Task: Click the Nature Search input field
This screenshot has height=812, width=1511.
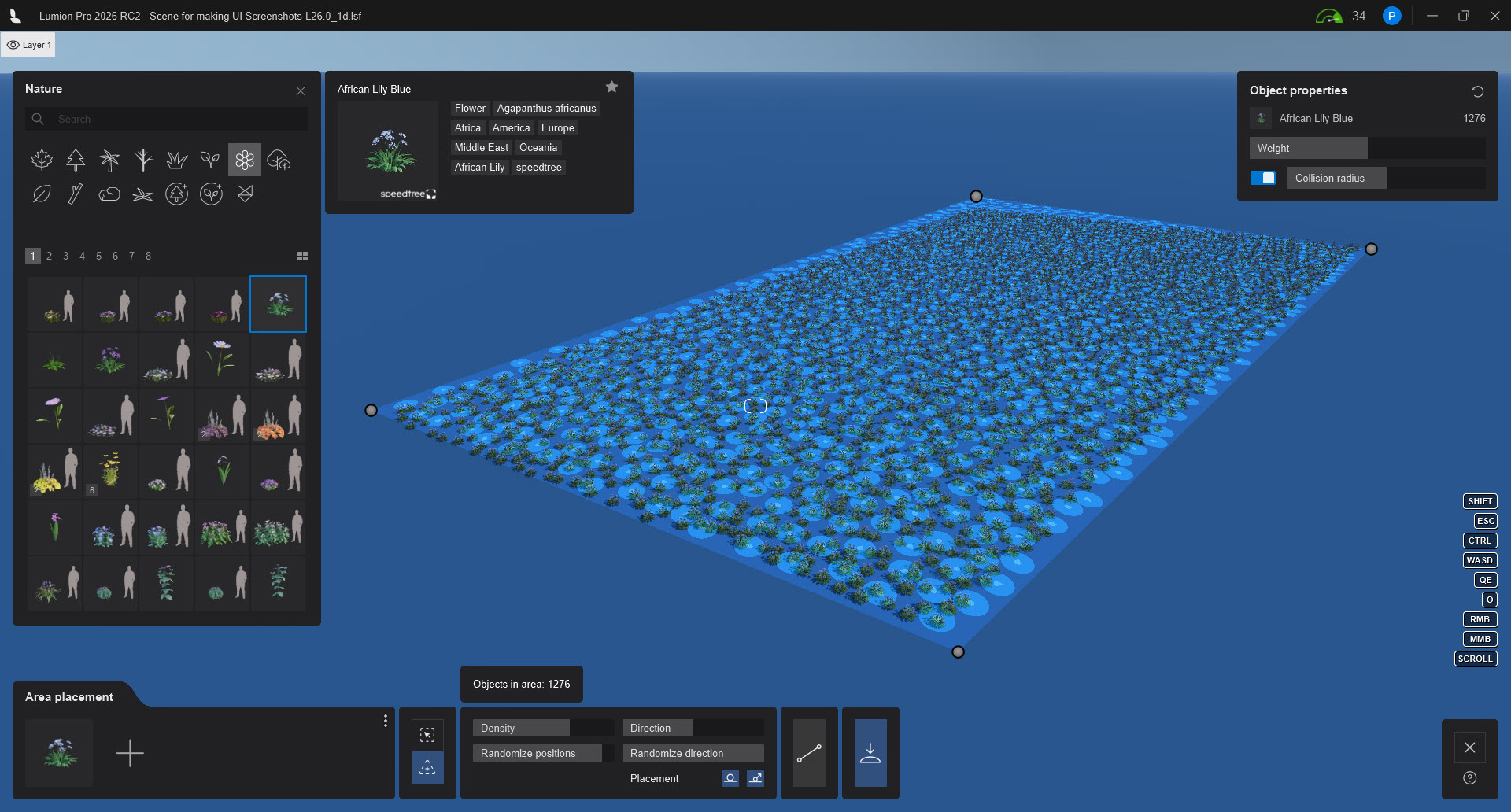Action: click(167, 119)
